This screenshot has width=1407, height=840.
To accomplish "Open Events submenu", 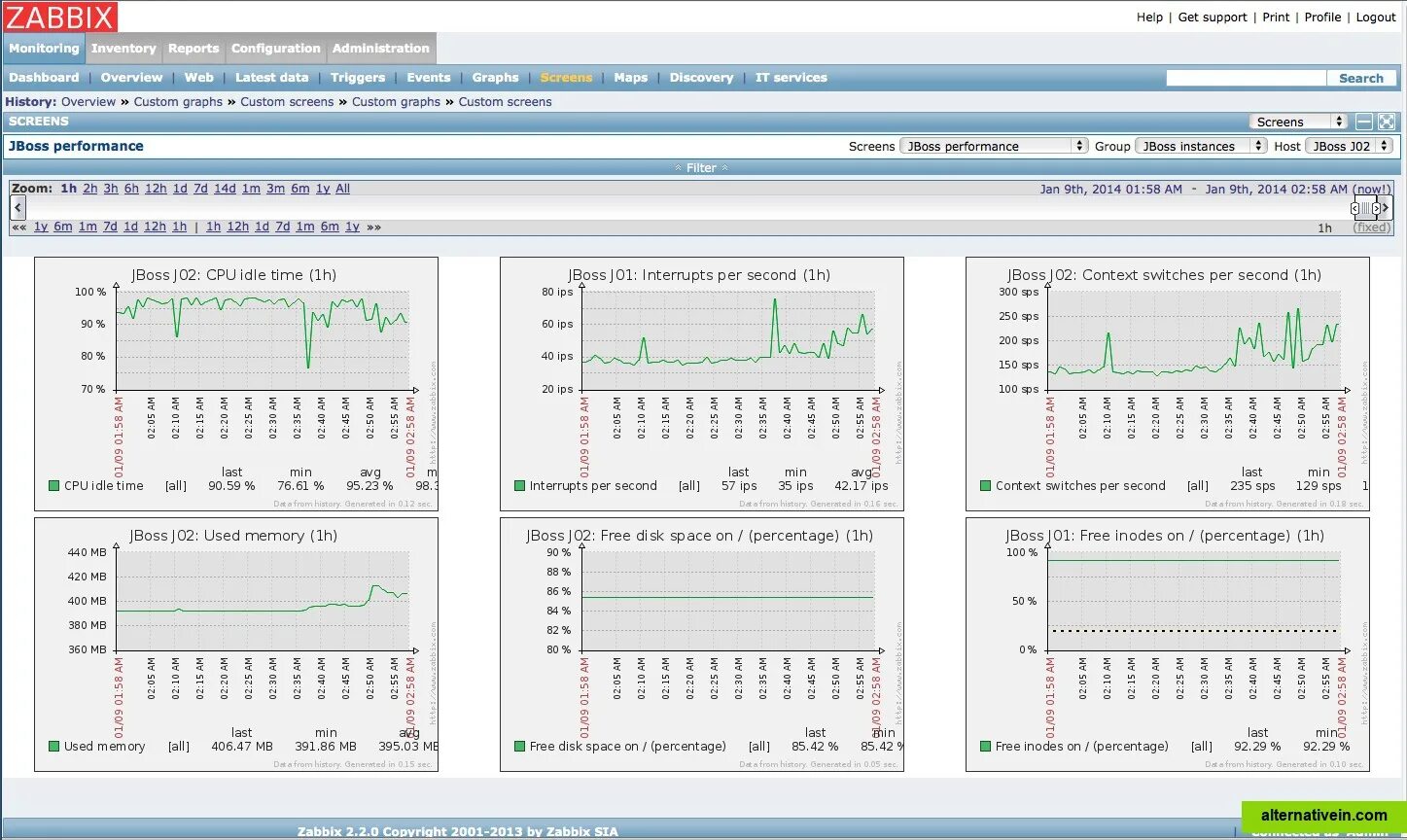I will [x=429, y=78].
